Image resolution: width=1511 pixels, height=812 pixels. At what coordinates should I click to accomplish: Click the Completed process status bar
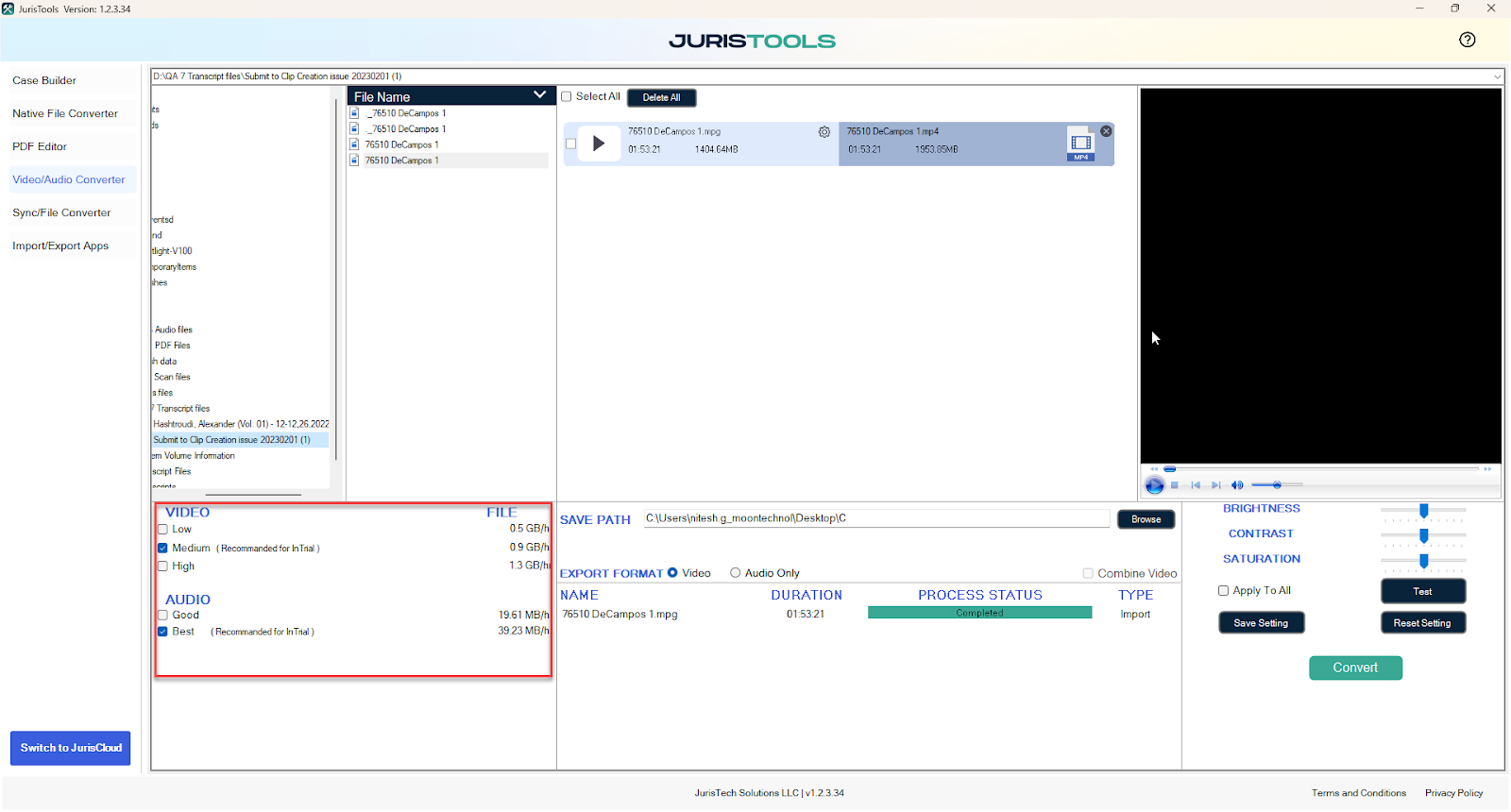[x=979, y=613]
